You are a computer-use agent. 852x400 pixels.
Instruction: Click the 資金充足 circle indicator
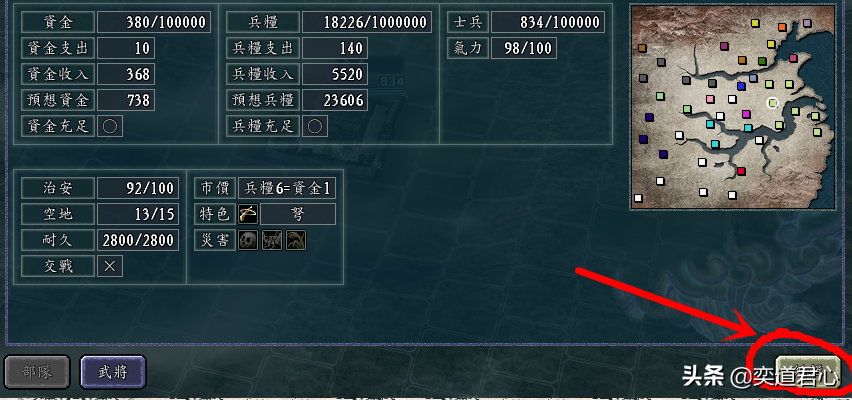(x=110, y=126)
